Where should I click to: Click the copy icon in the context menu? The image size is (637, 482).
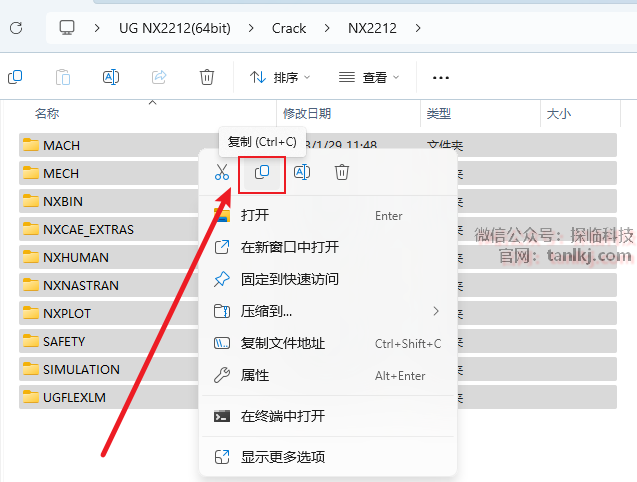pyautogui.click(x=262, y=172)
